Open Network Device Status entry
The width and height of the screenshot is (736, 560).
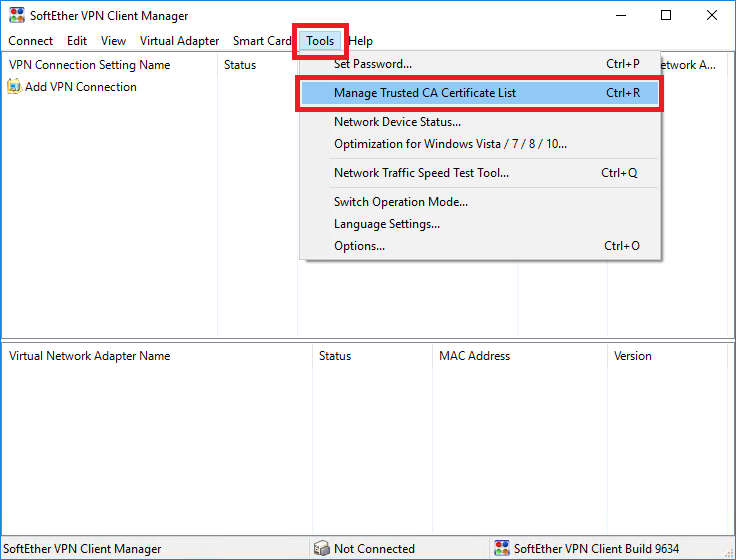click(480, 122)
